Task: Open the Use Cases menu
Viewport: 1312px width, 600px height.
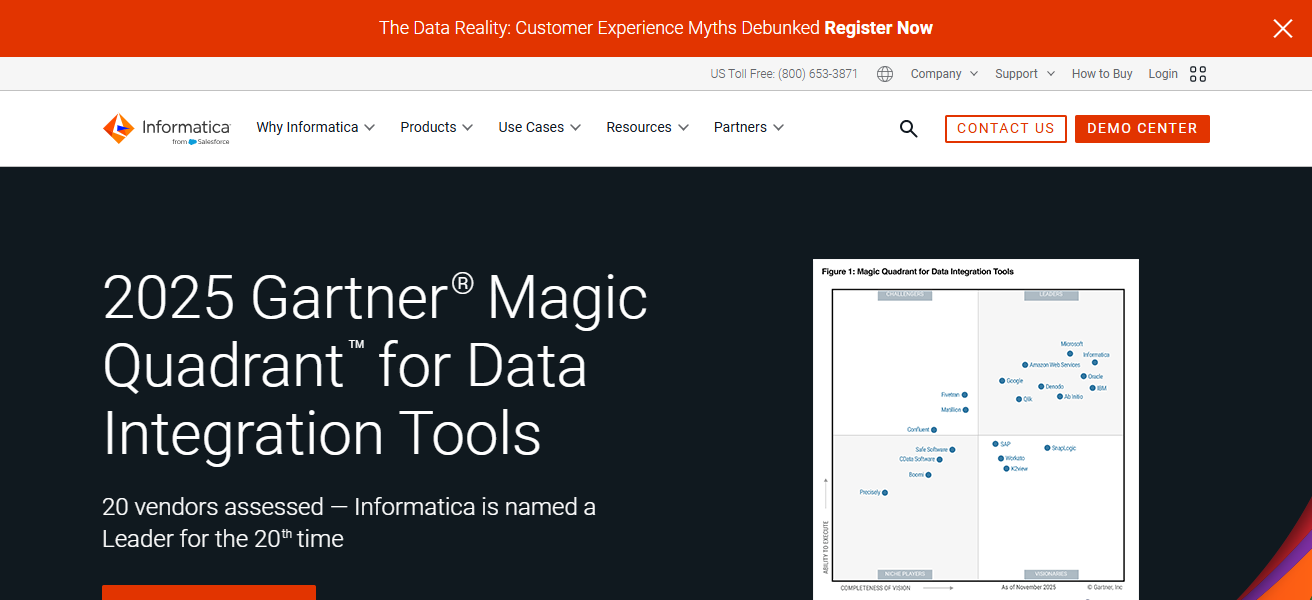Action: pyautogui.click(x=540, y=128)
